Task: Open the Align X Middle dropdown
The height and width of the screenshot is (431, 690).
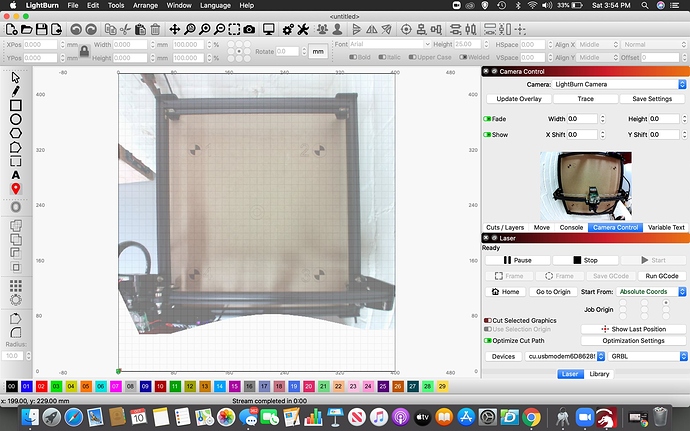Action: (598, 44)
